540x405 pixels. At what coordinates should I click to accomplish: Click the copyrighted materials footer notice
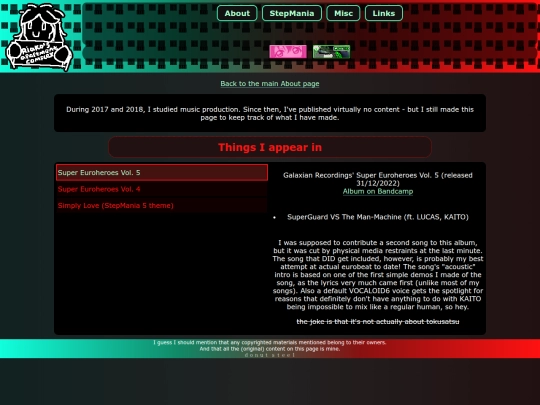(270, 342)
